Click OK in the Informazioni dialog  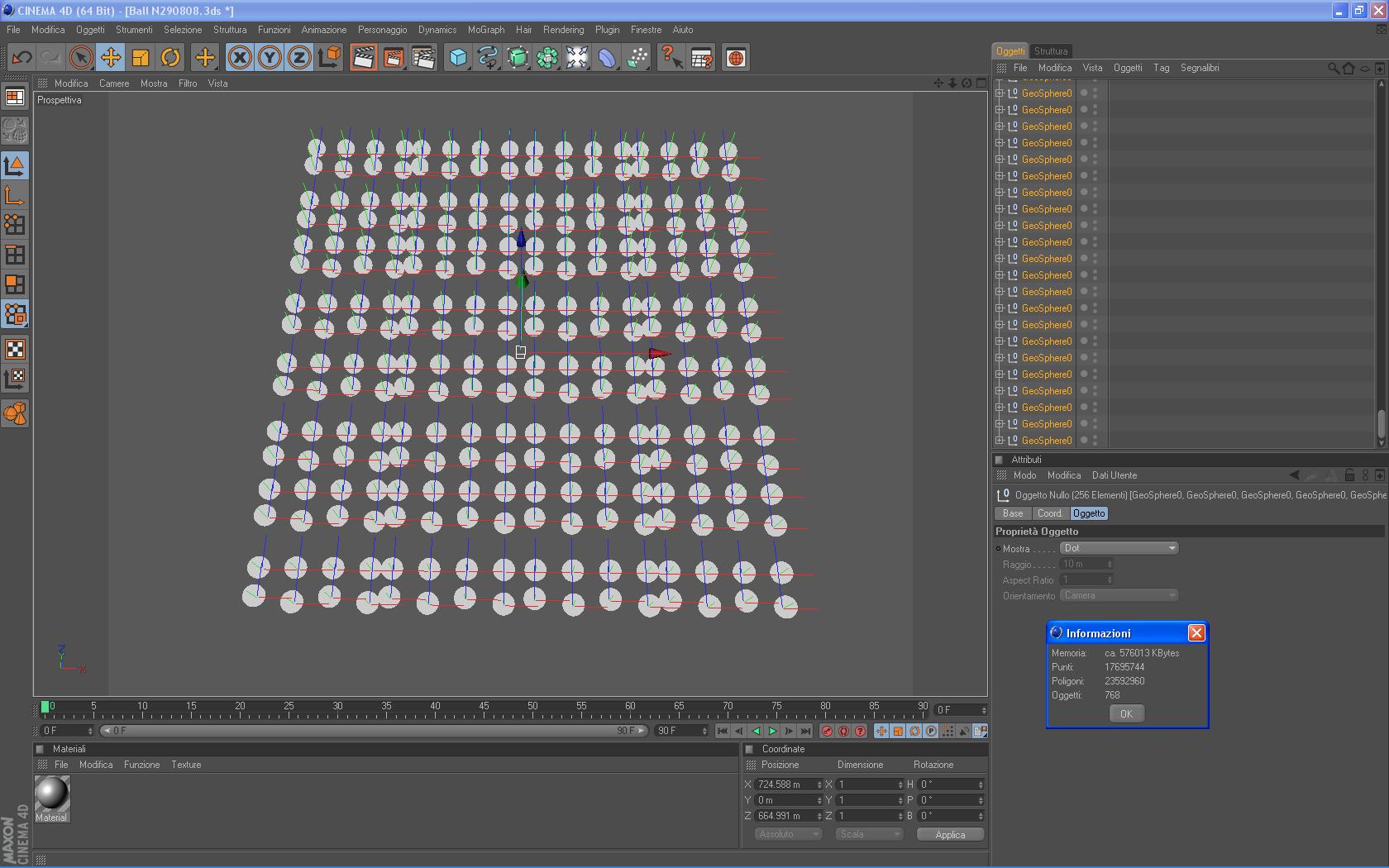click(1126, 713)
